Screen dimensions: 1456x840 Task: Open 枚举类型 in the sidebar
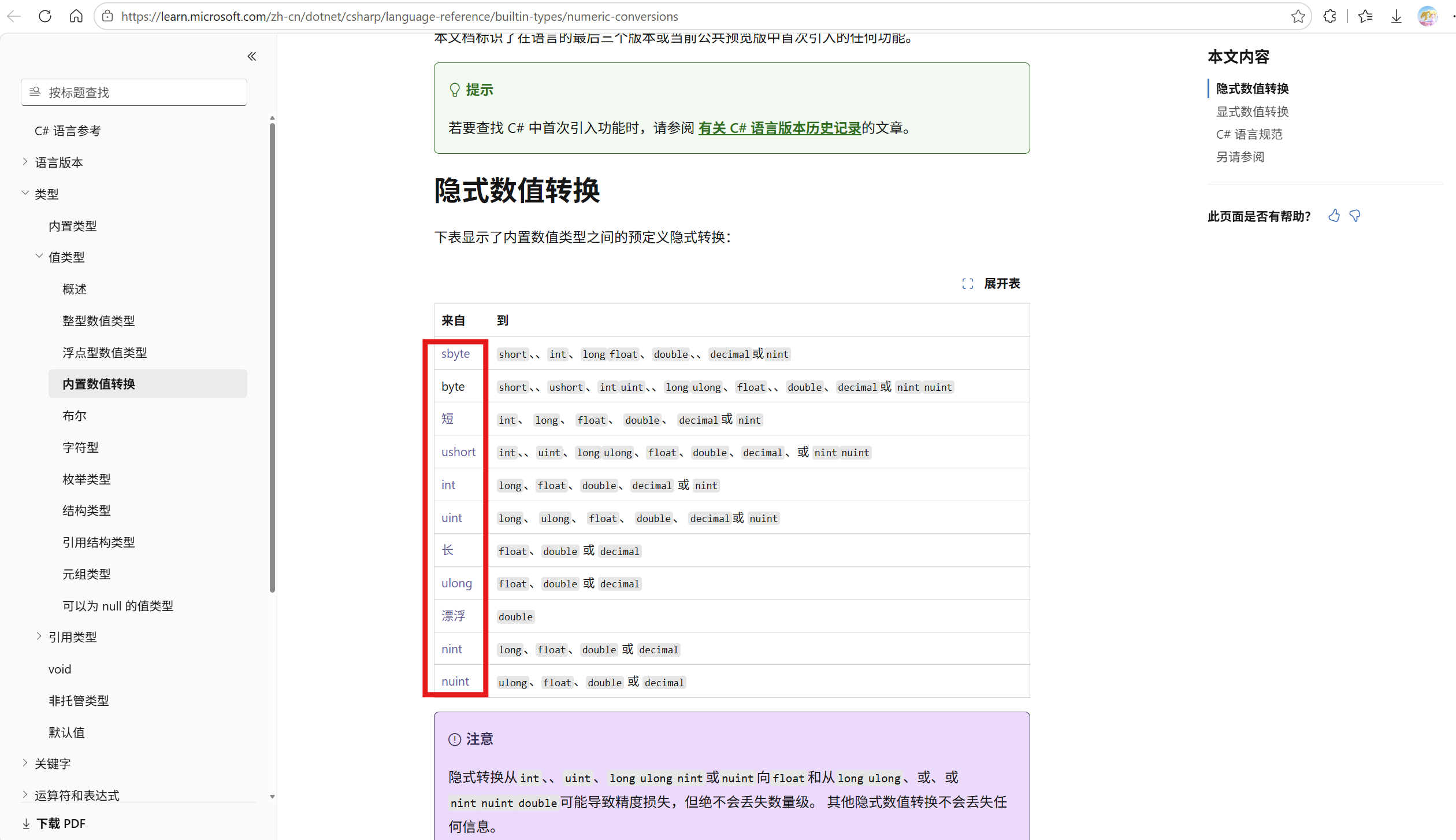pos(87,479)
